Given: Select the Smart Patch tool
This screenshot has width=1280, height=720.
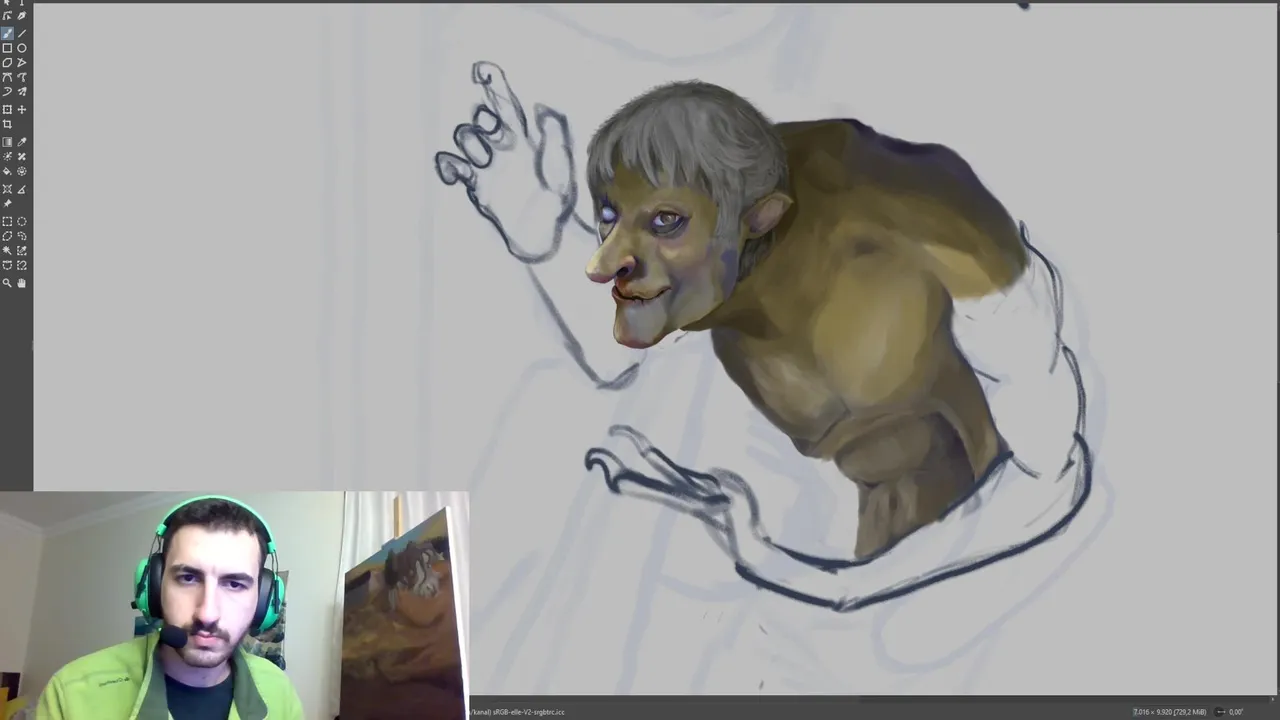Looking at the screenshot, I should point(21,156).
